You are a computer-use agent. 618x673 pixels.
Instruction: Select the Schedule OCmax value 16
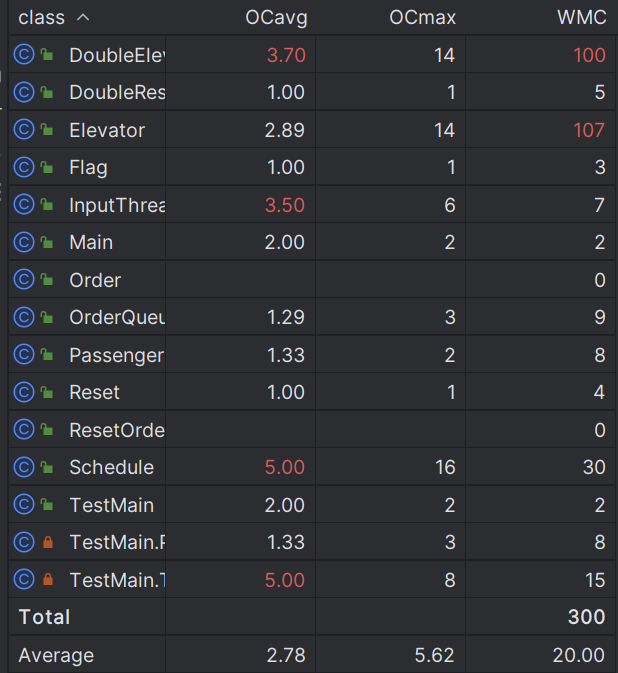445,467
